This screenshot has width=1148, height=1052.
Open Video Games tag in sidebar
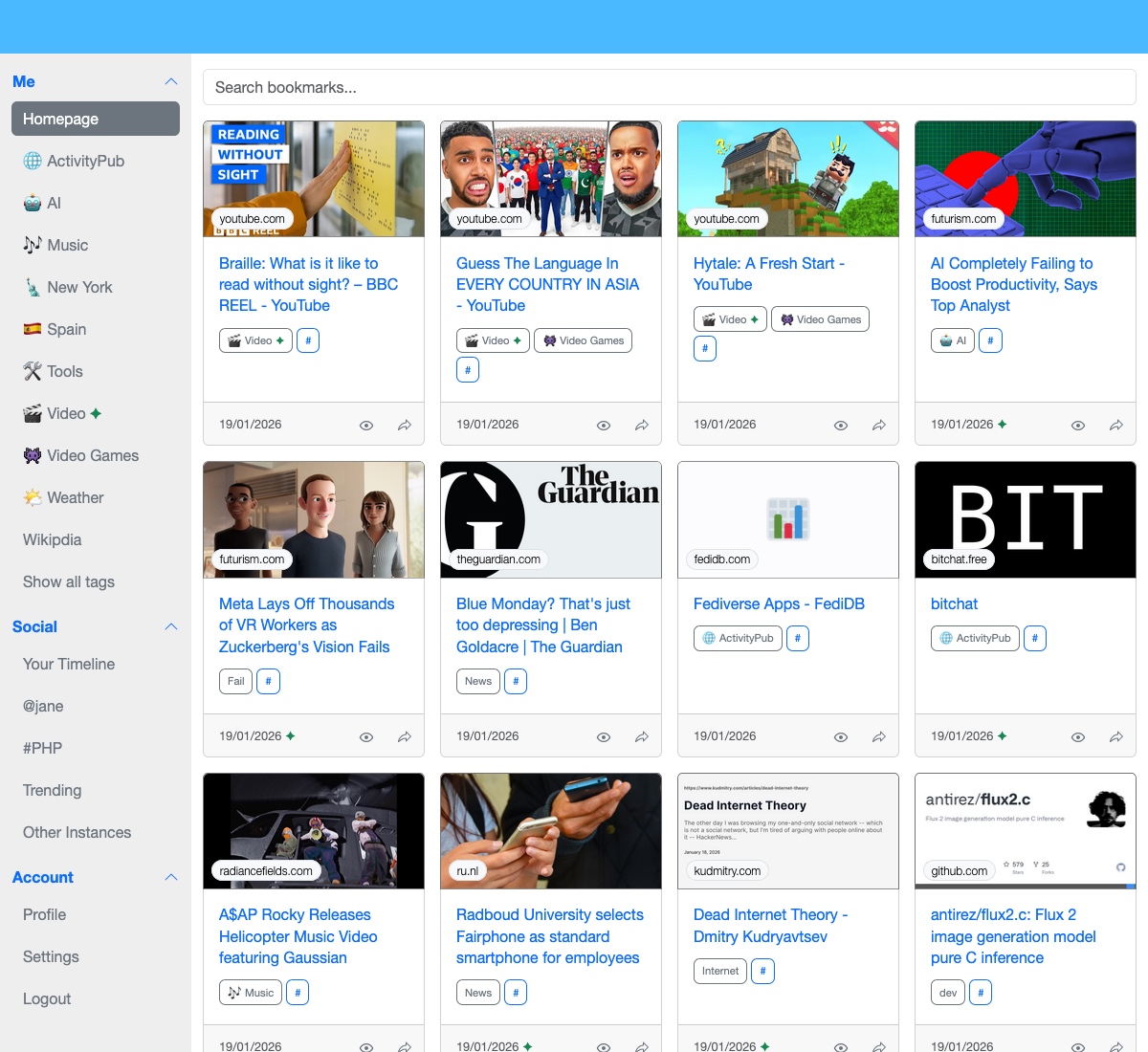[93, 455]
